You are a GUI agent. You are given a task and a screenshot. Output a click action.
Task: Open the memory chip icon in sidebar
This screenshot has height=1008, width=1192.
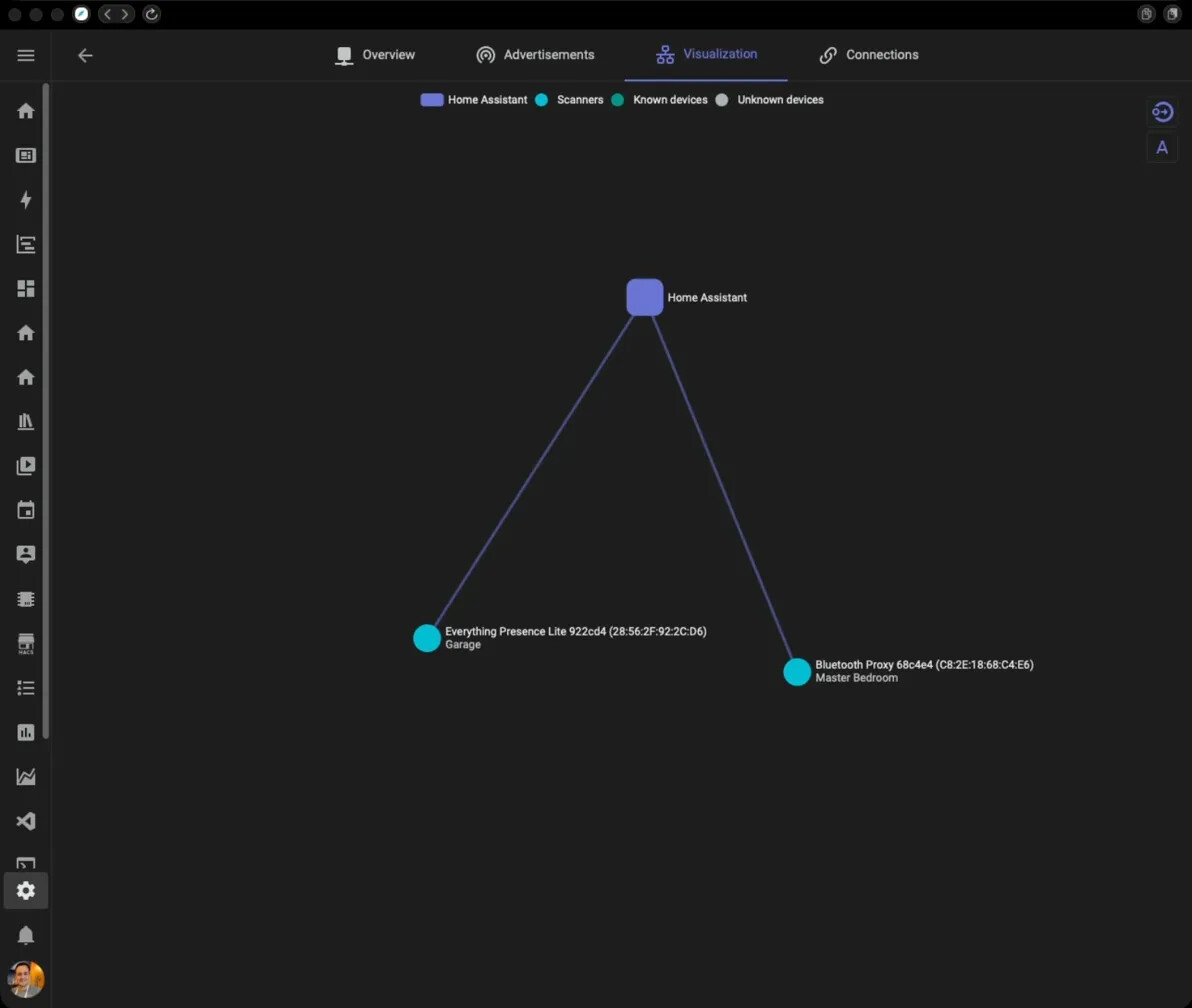pos(26,599)
